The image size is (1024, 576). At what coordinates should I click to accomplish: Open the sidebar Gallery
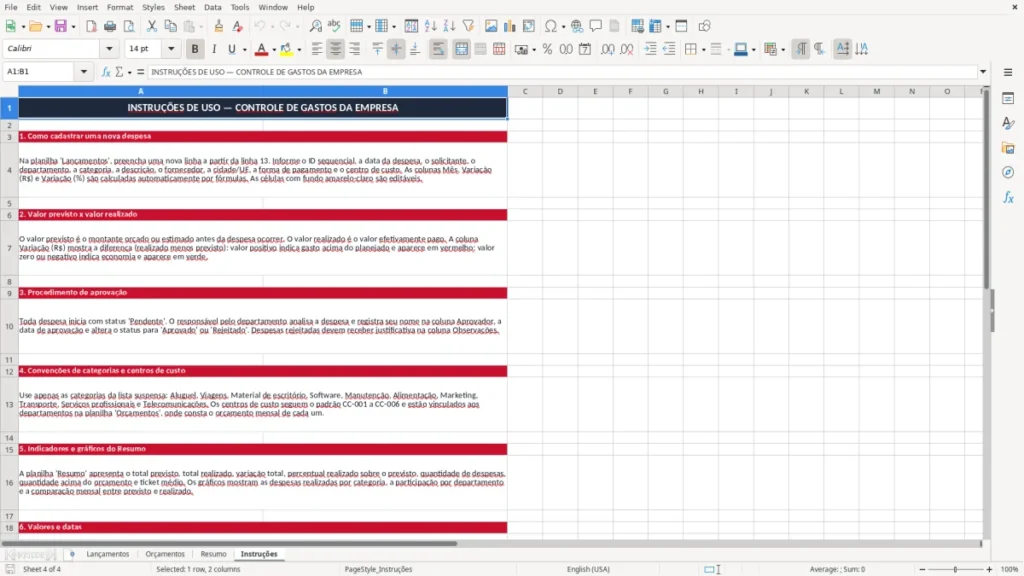(1008, 148)
